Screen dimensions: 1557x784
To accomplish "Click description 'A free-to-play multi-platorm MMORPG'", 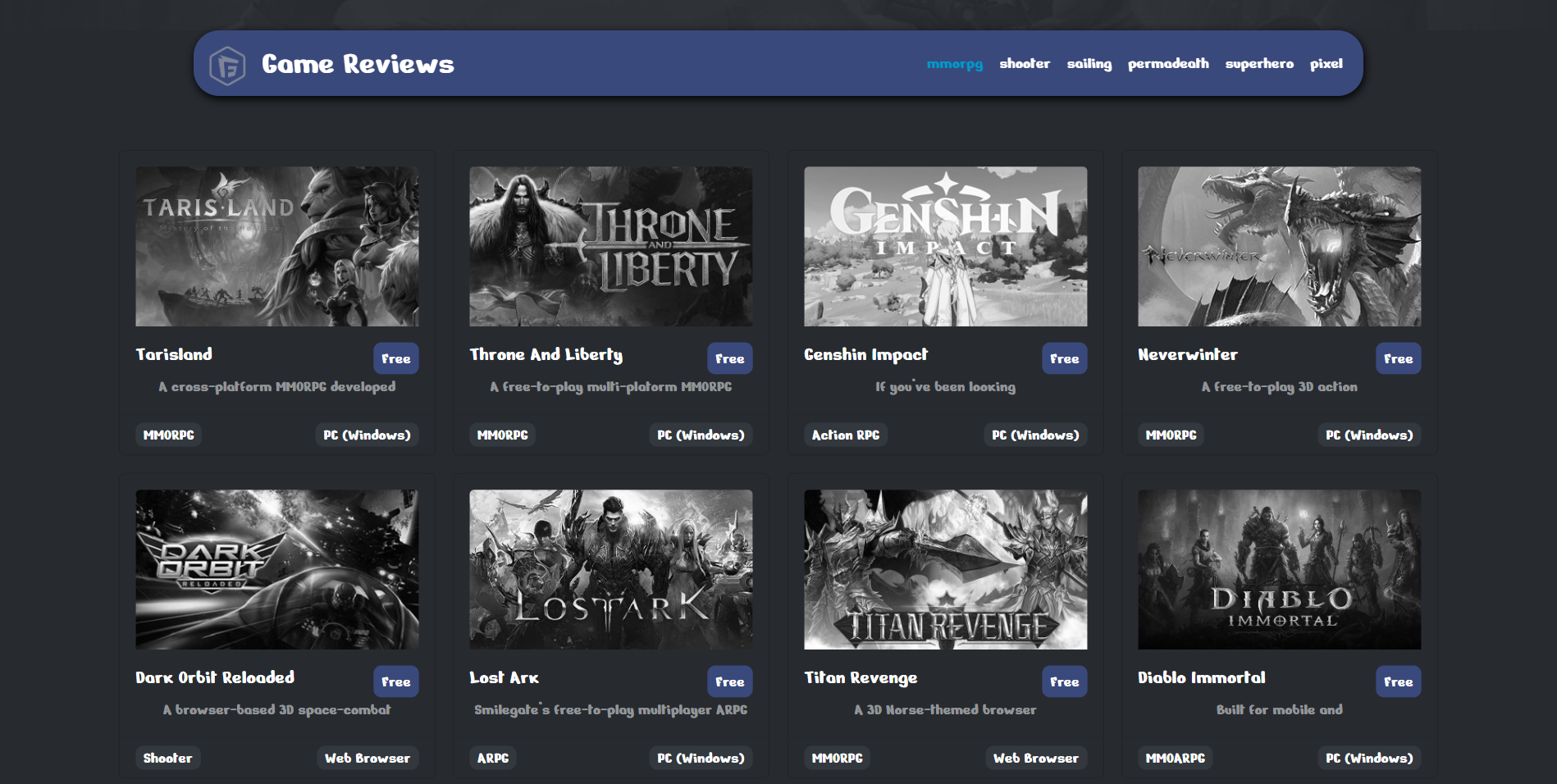I will 611,386.
